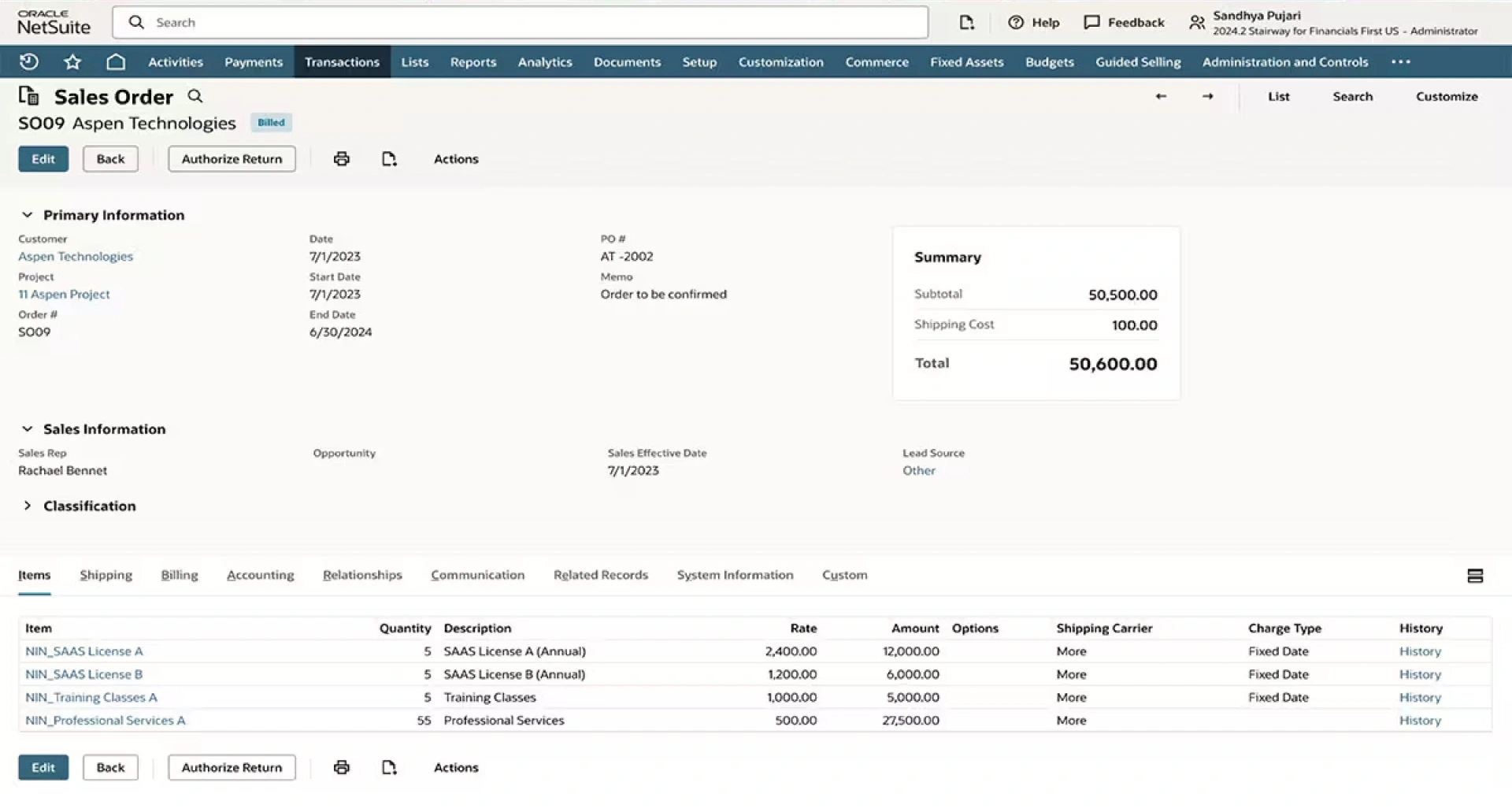Switch to the Related Records subtab

pyautogui.click(x=601, y=575)
